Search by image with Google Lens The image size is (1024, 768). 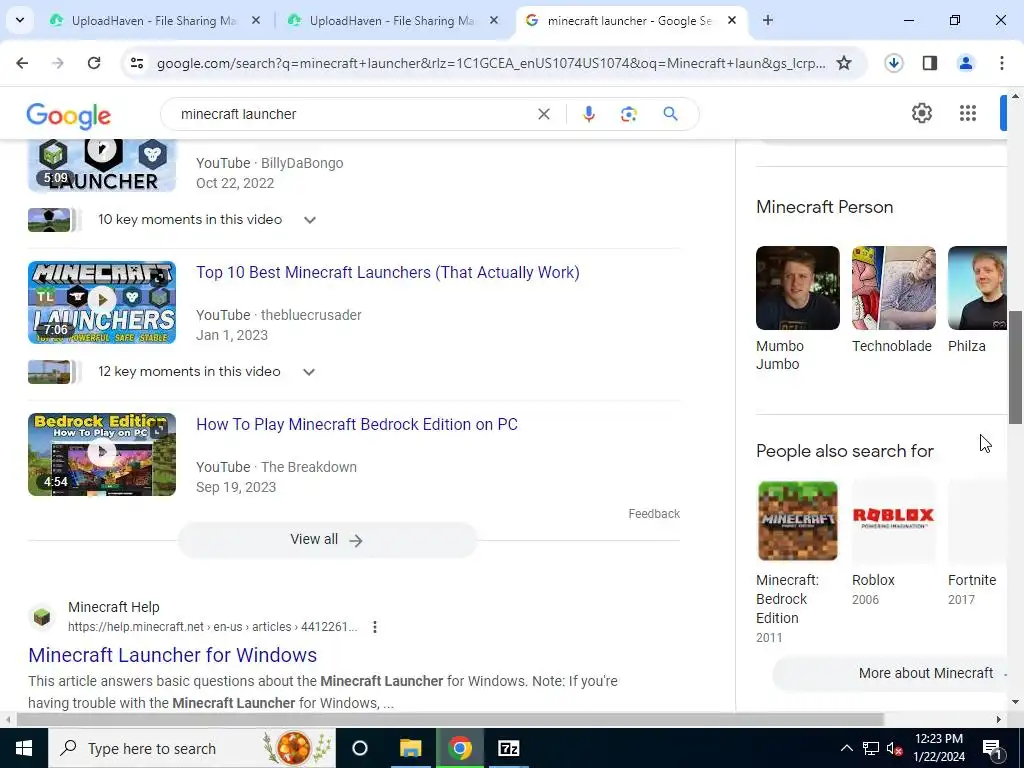[x=628, y=114]
